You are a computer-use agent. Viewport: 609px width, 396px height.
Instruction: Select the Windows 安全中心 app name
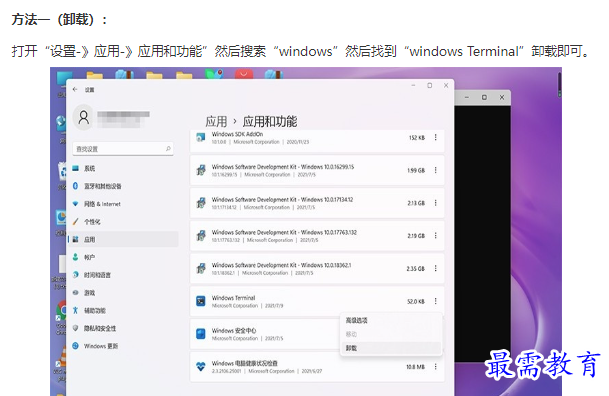(x=234, y=330)
